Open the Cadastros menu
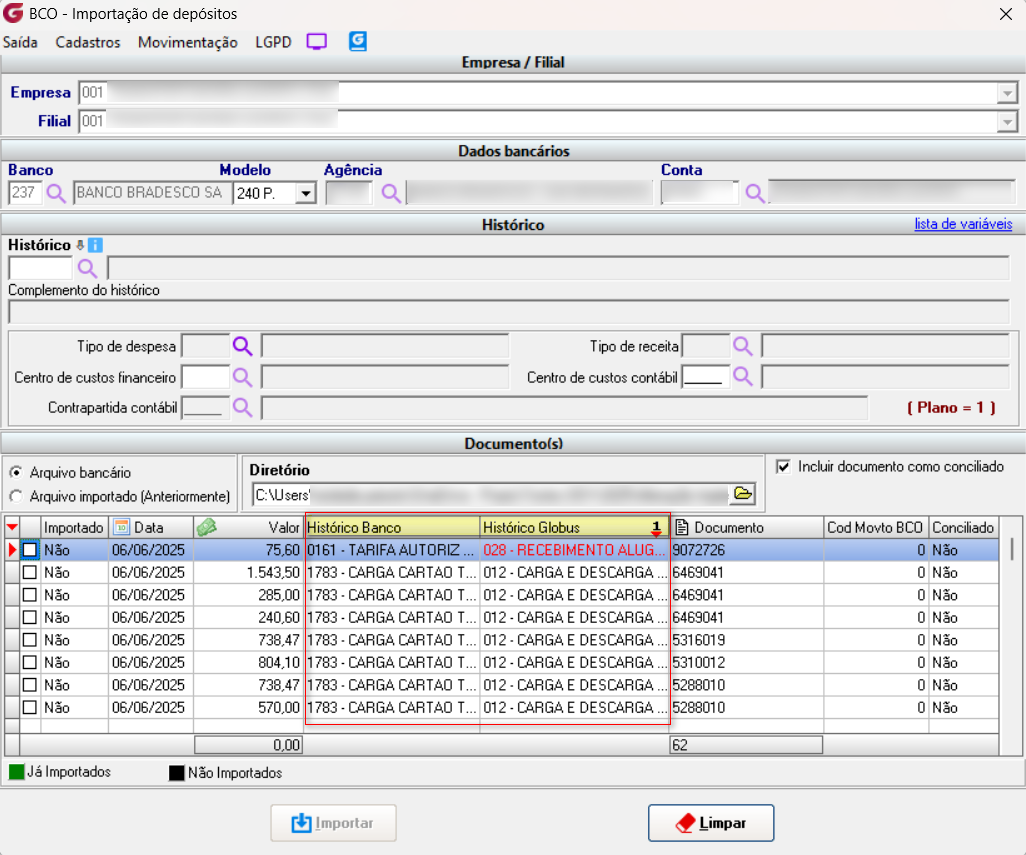 pyautogui.click(x=88, y=43)
